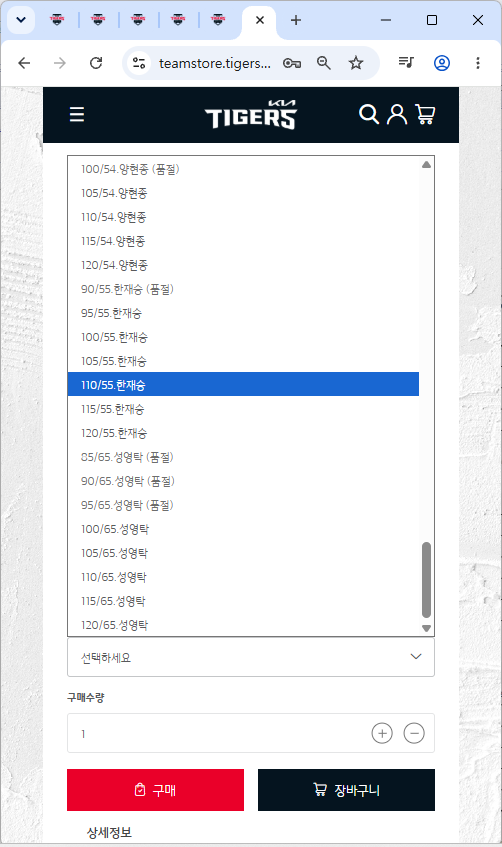Click the search magnifier icon in header
502x847 pixels.
coord(369,114)
